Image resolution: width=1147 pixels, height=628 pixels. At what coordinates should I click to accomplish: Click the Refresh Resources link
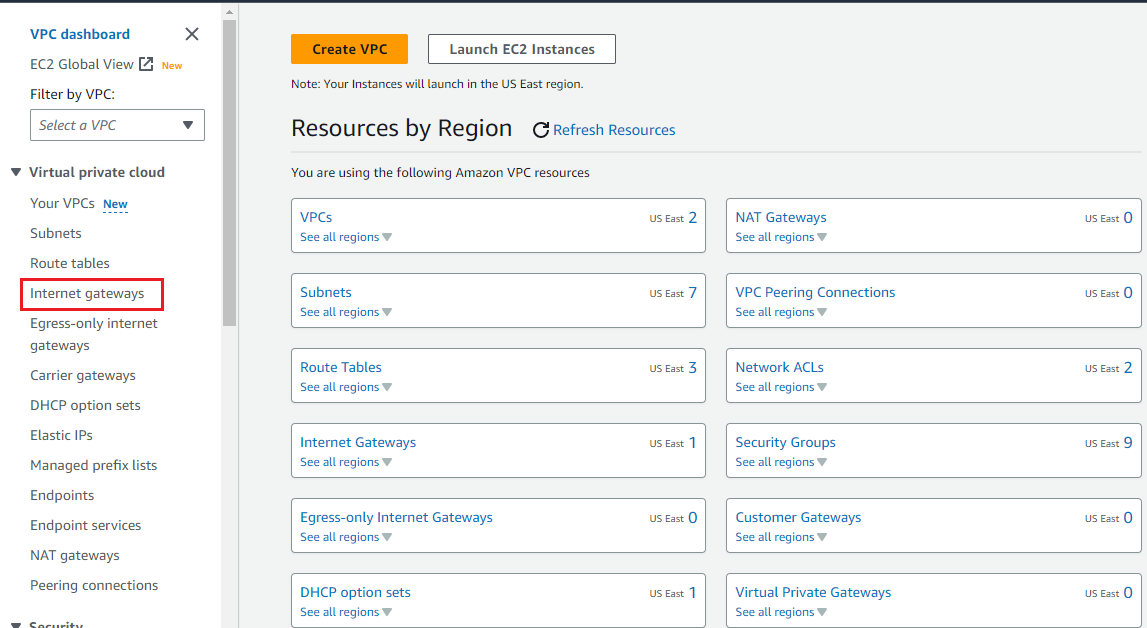click(614, 130)
